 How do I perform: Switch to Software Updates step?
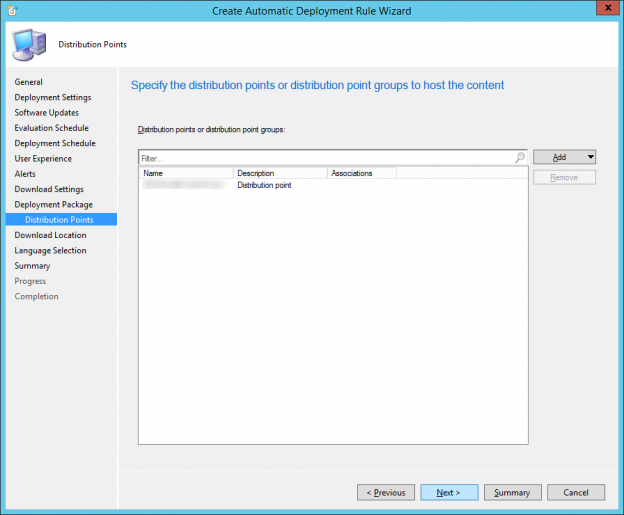(47, 113)
